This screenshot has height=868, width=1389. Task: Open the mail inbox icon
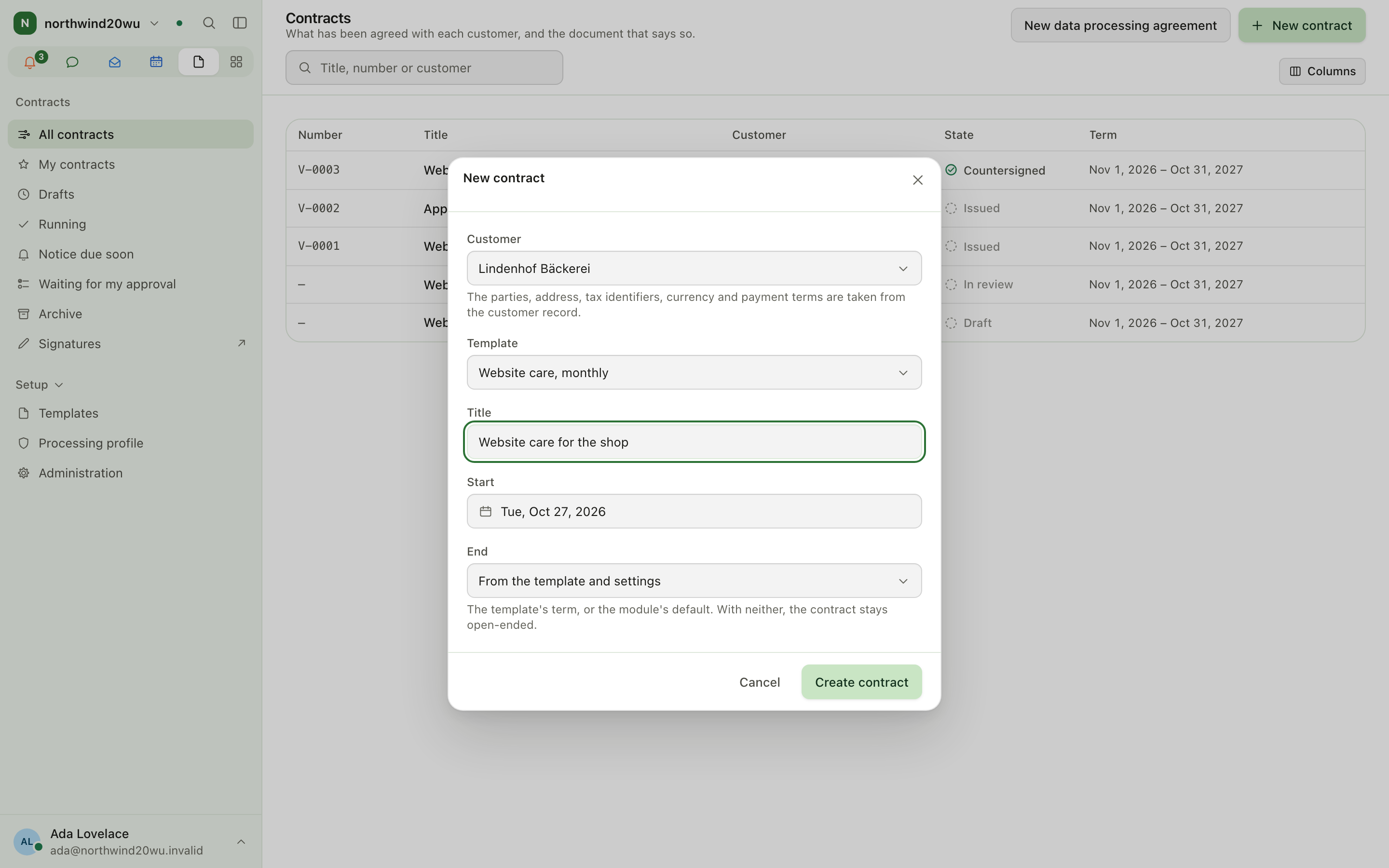coord(114,62)
